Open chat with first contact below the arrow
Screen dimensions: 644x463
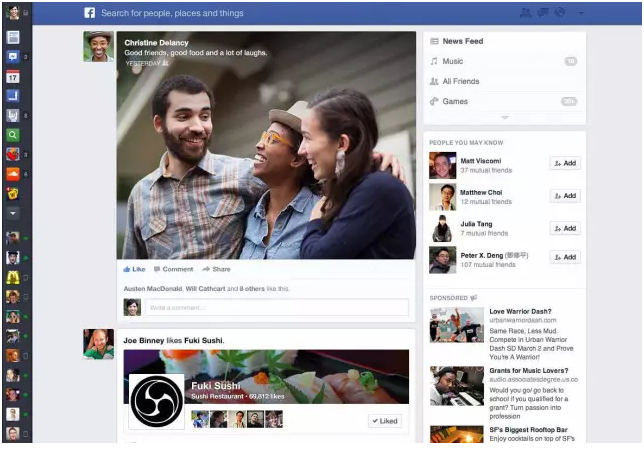tap(13, 238)
